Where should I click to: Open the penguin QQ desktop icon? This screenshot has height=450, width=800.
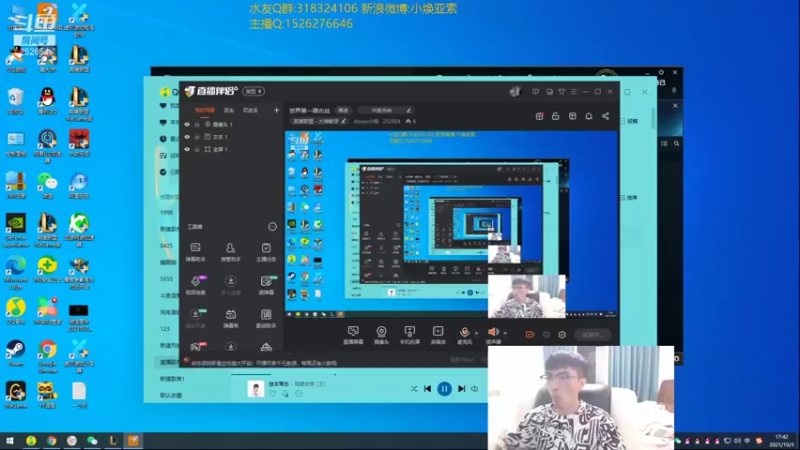47,101
